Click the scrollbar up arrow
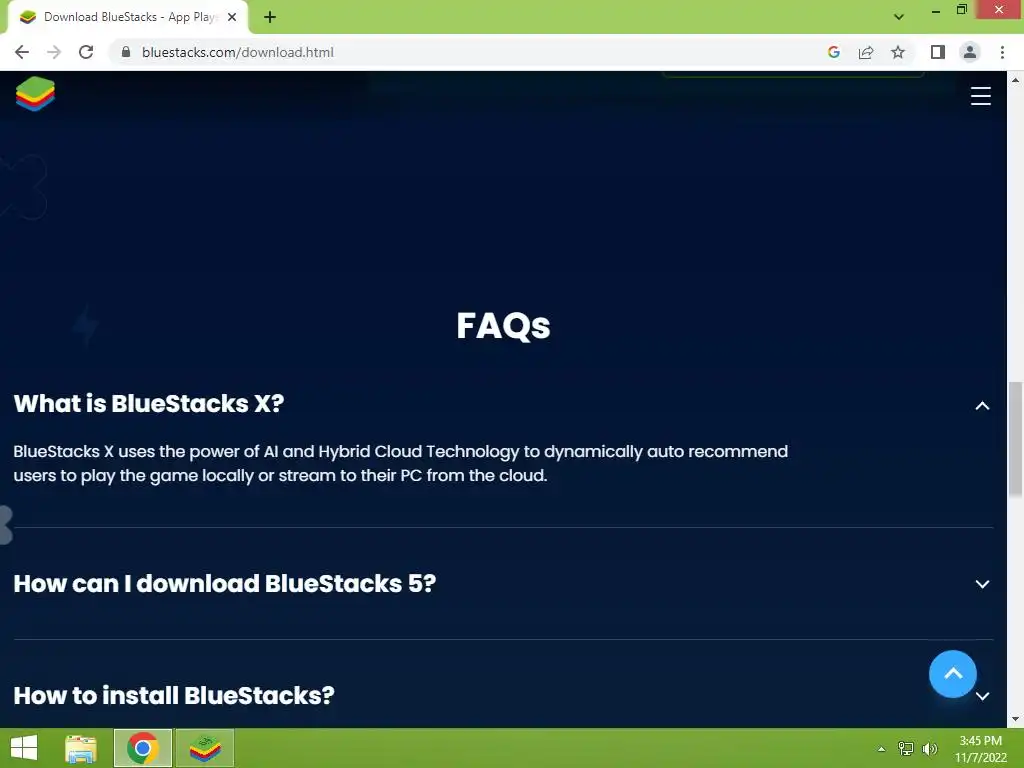Screen dimensions: 1024x768 click(x=1015, y=80)
